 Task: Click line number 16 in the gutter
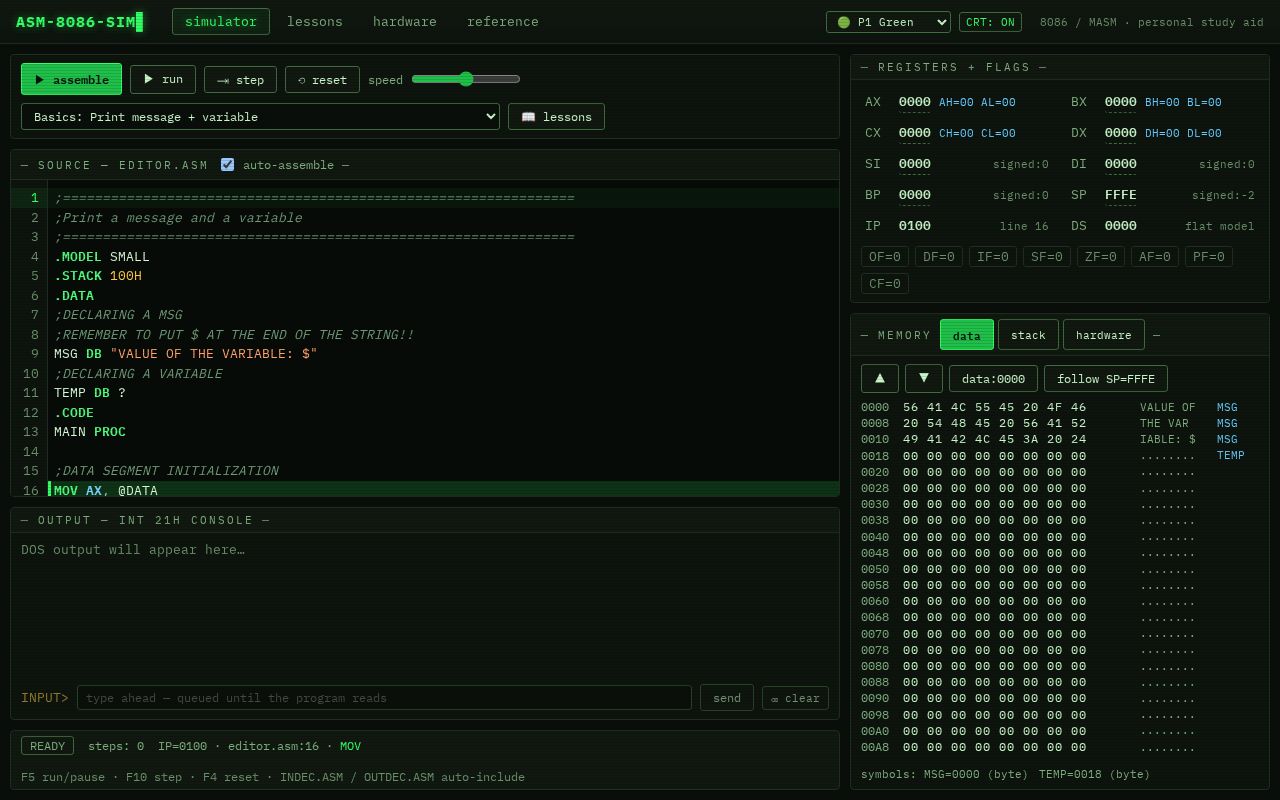pyautogui.click(x=30, y=490)
